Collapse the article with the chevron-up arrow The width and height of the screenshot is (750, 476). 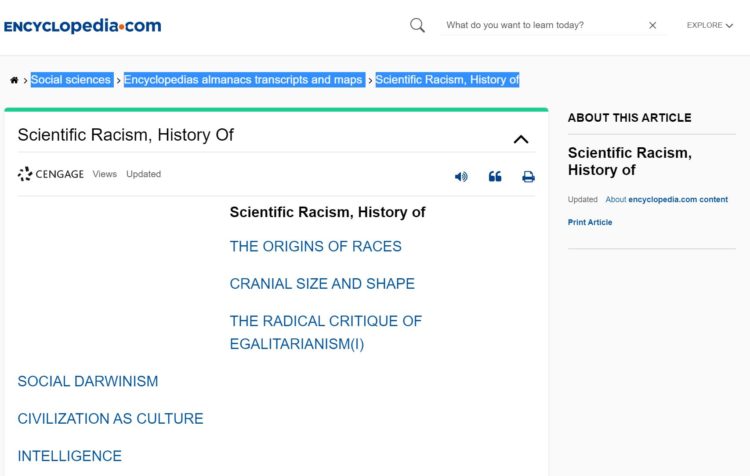pos(521,139)
